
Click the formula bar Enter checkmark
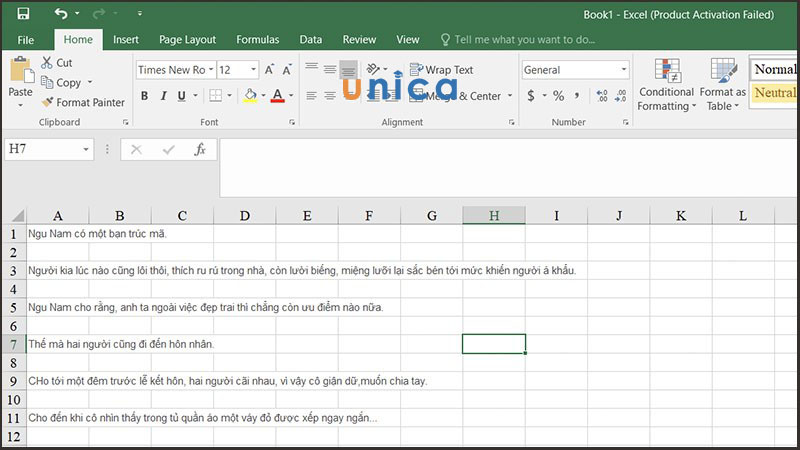click(x=168, y=149)
